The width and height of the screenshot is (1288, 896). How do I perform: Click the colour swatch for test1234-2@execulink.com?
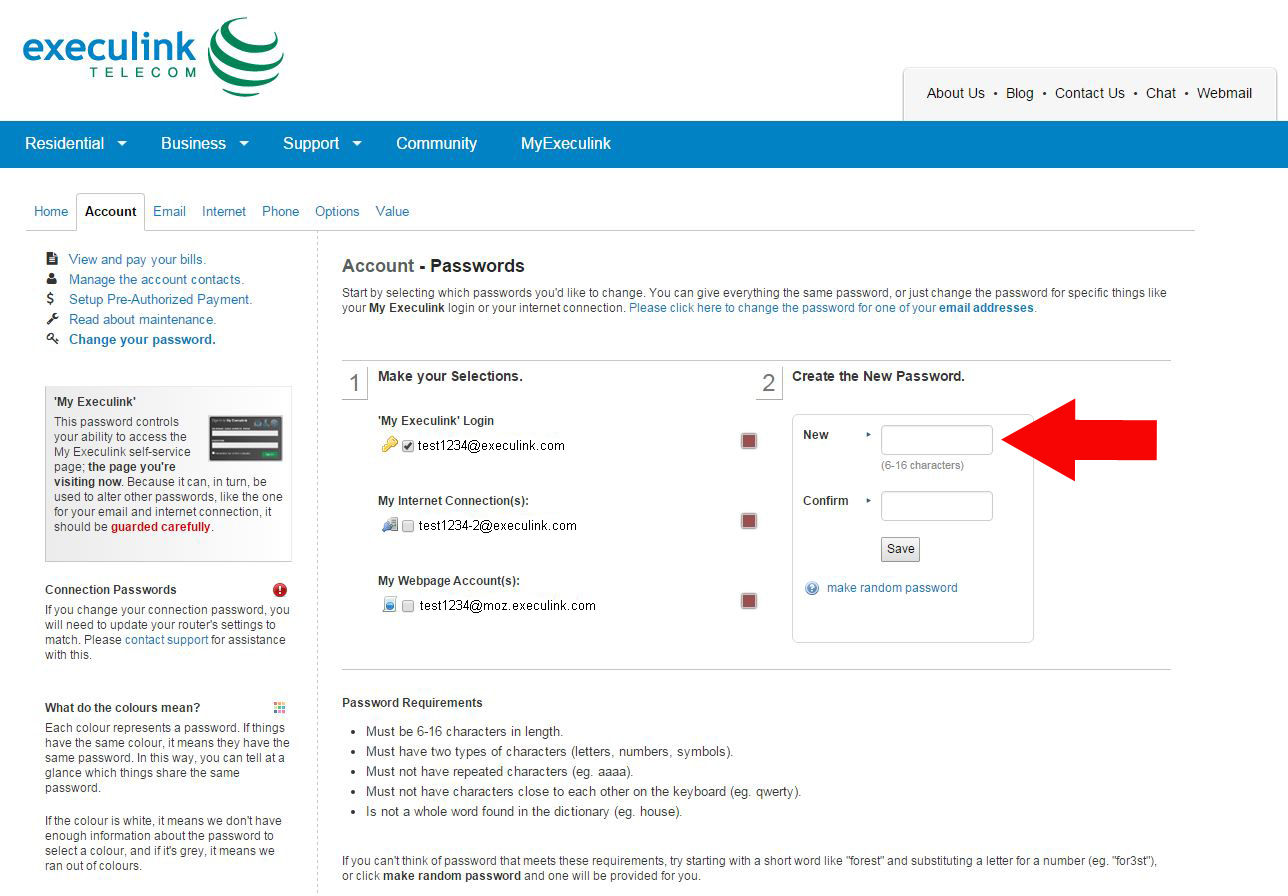pos(749,521)
